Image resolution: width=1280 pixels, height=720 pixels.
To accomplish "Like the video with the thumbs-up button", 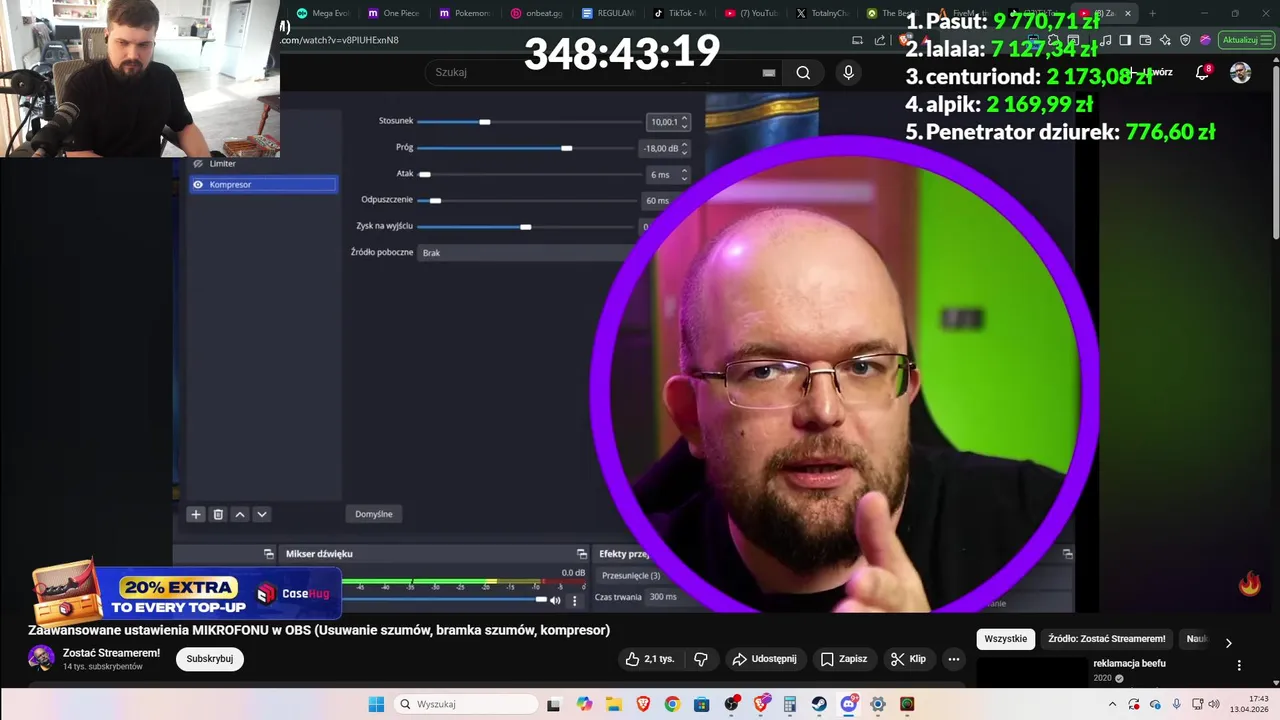I will coord(650,659).
